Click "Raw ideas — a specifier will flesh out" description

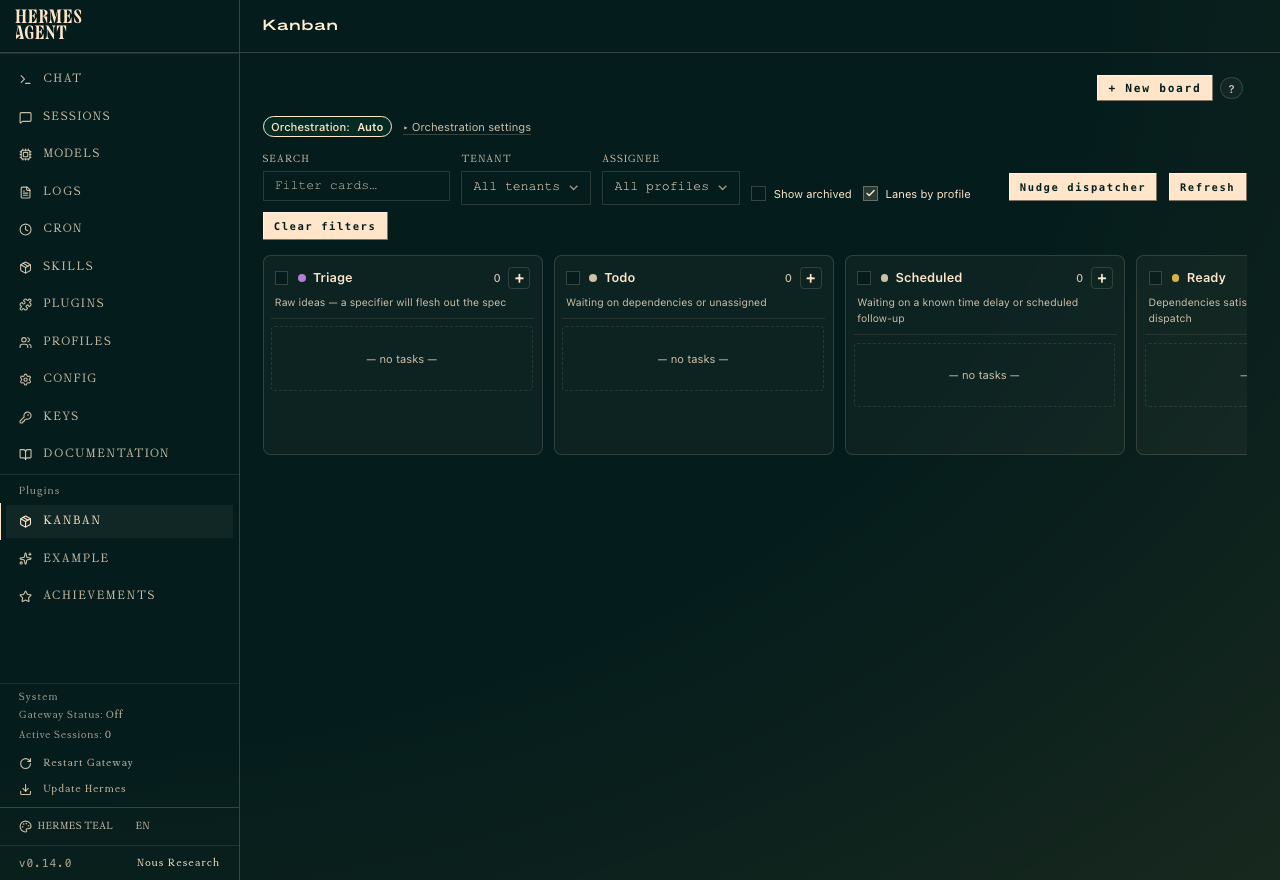[x=391, y=302]
